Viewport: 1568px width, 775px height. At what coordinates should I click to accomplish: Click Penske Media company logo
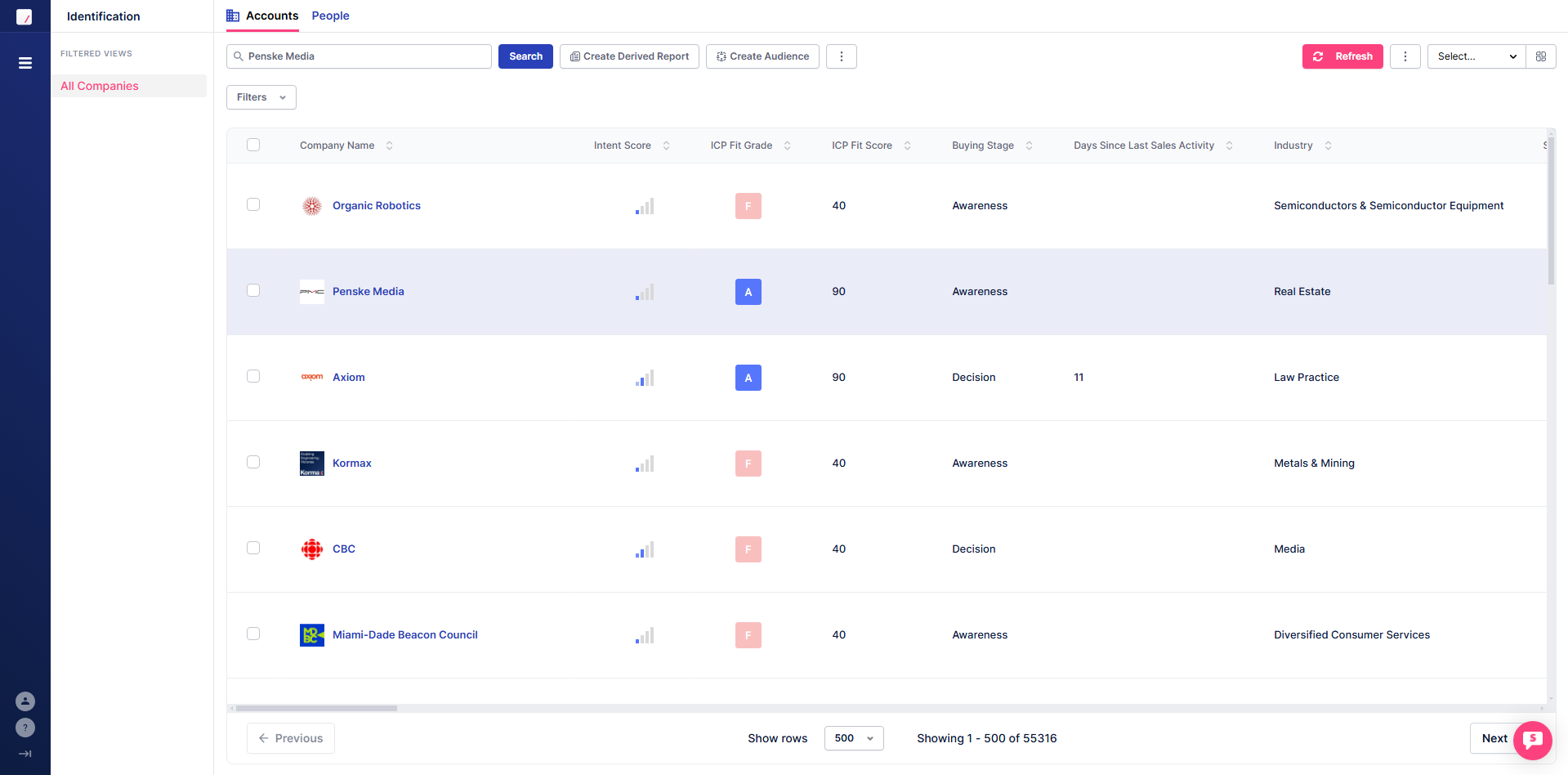point(312,292)
